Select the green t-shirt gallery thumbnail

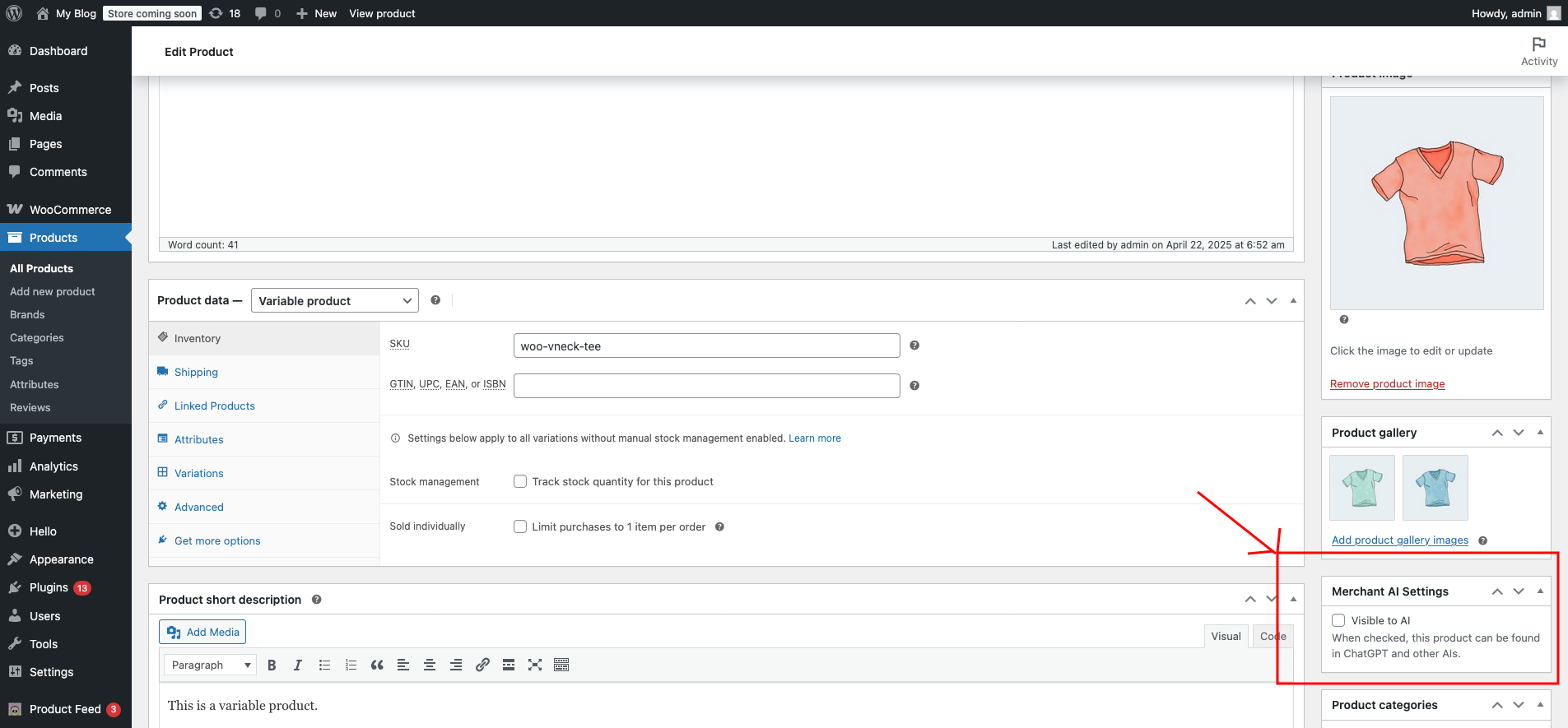tap(1362, 488)
